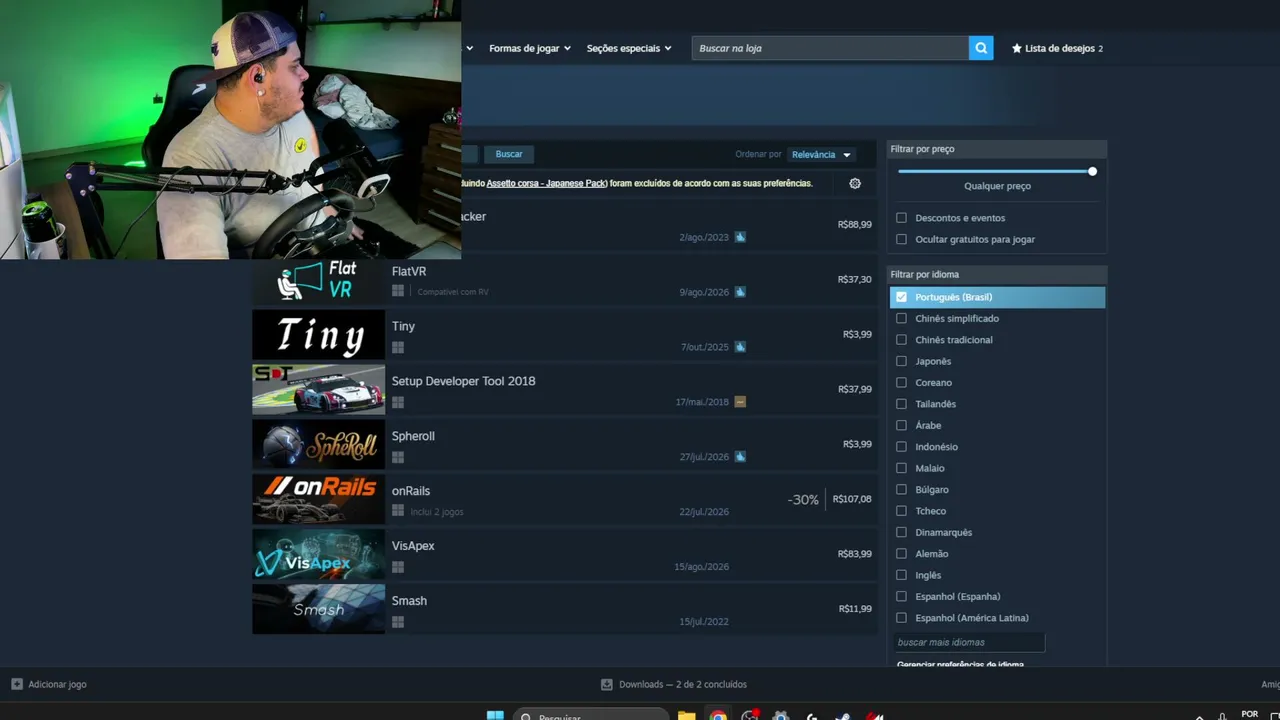
Task: Check Inglês language filter
Action: (902, 575)
